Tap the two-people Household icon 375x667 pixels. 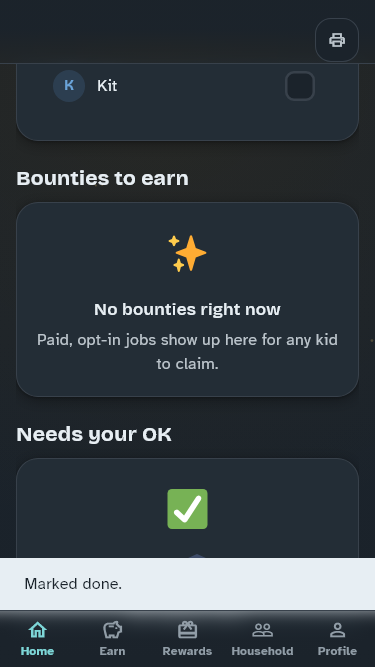[262, 630]
